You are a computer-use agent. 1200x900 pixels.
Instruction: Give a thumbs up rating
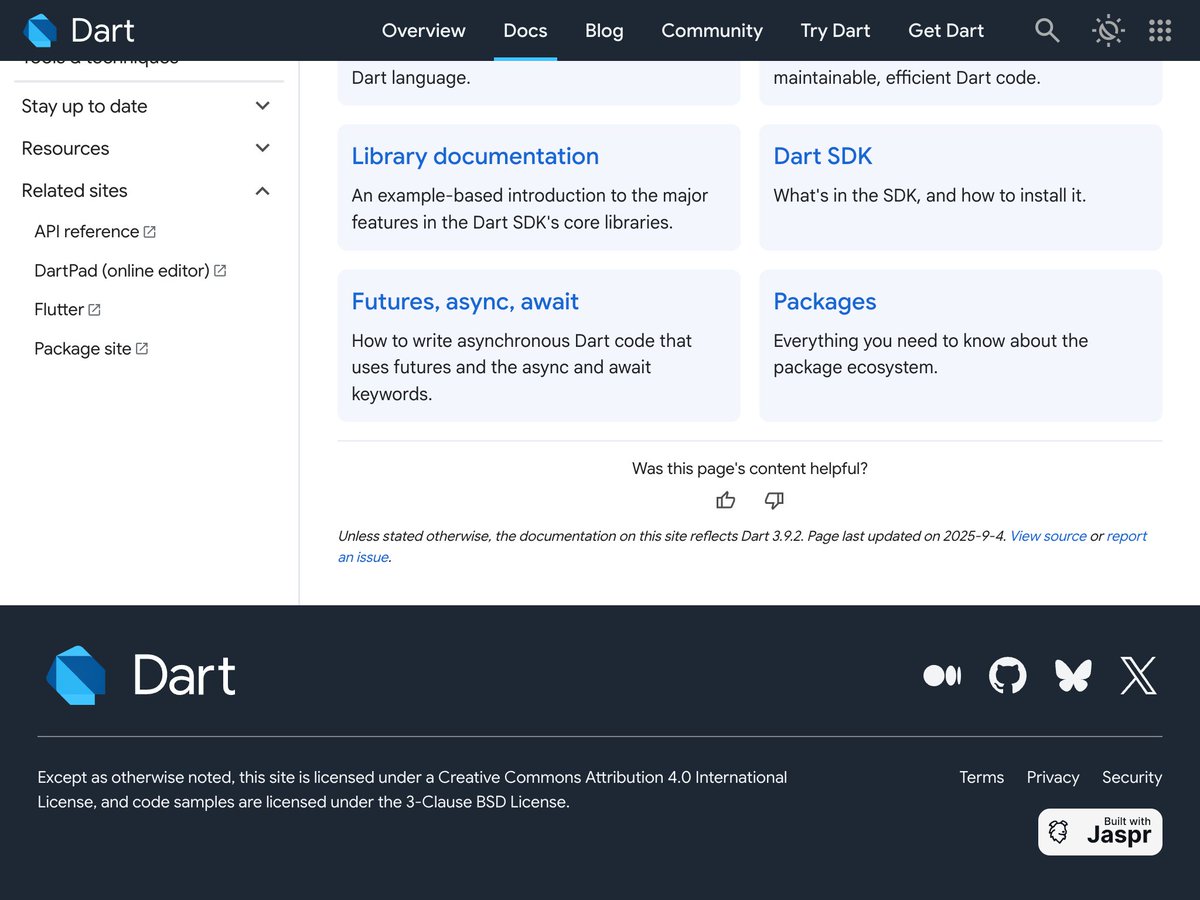tap(726, 500)
